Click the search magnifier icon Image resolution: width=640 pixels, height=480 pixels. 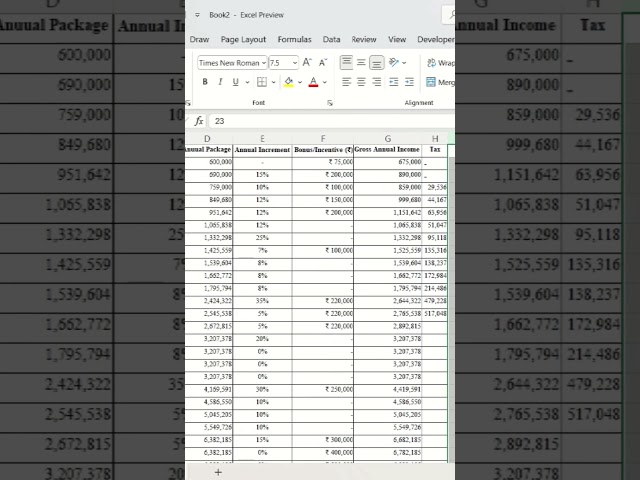point(451,15)
